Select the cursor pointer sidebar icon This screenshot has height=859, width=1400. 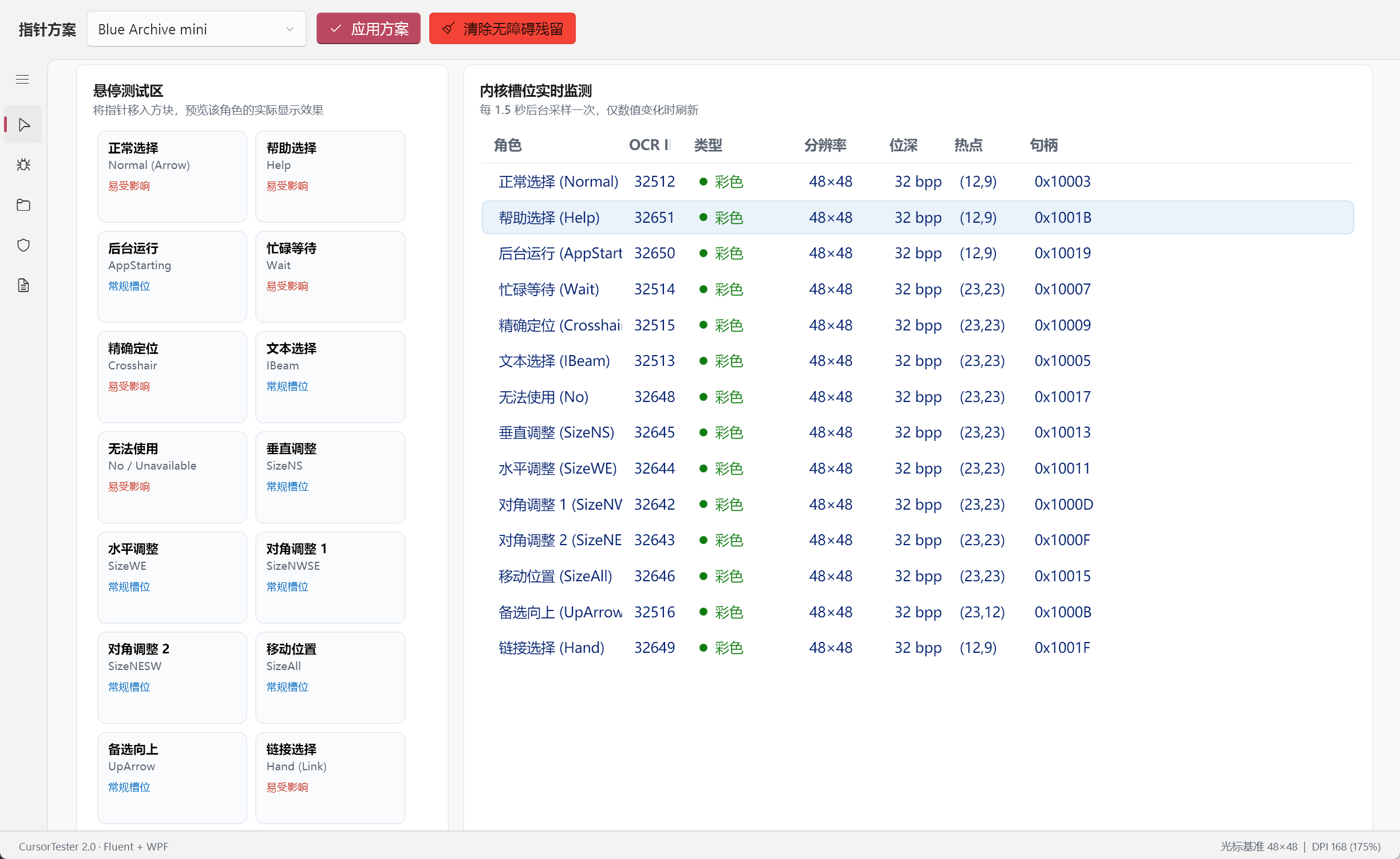pyautogui.click(x=23, y=124)
